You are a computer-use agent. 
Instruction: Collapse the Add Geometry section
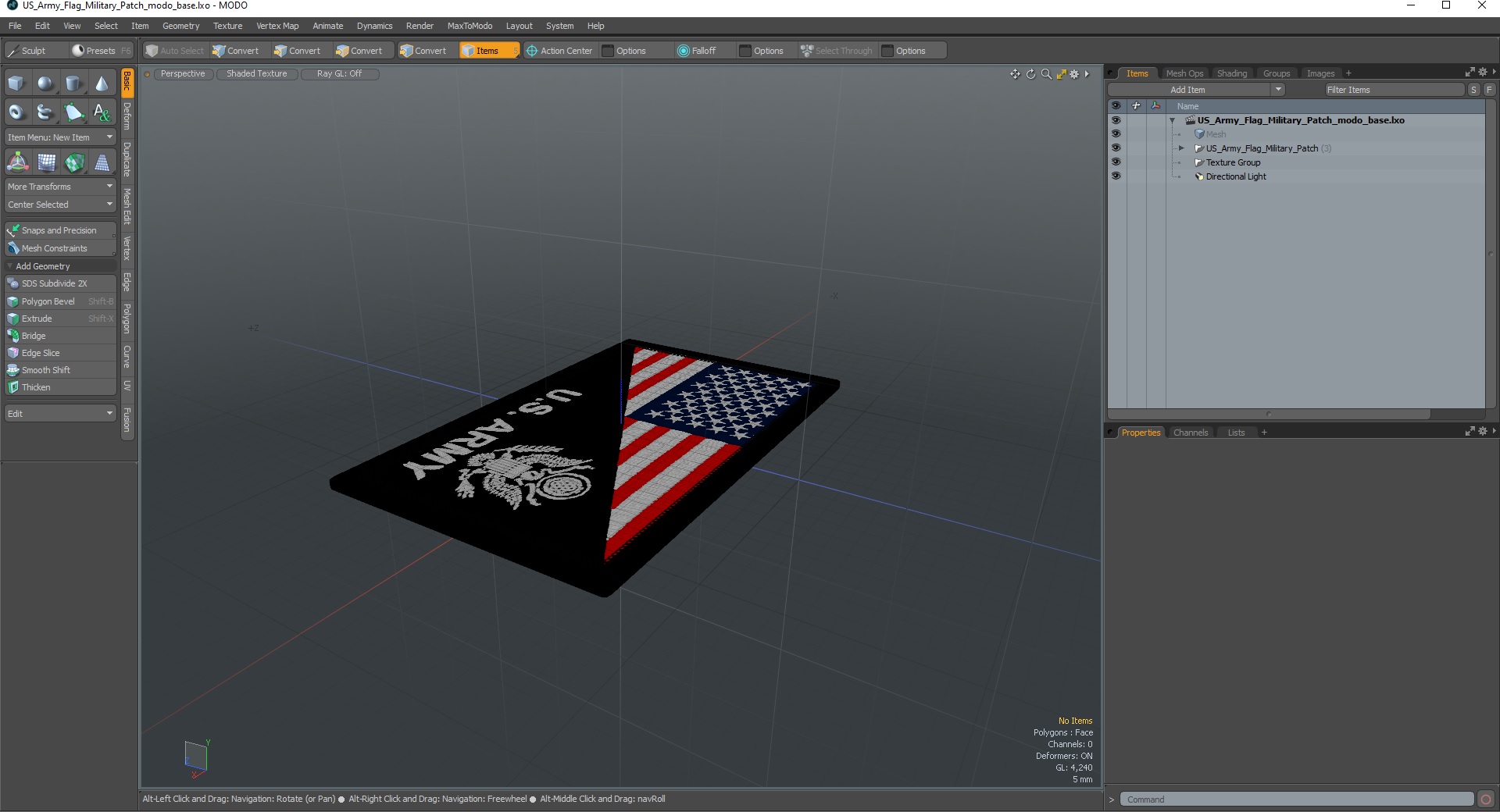click(9, 266)
